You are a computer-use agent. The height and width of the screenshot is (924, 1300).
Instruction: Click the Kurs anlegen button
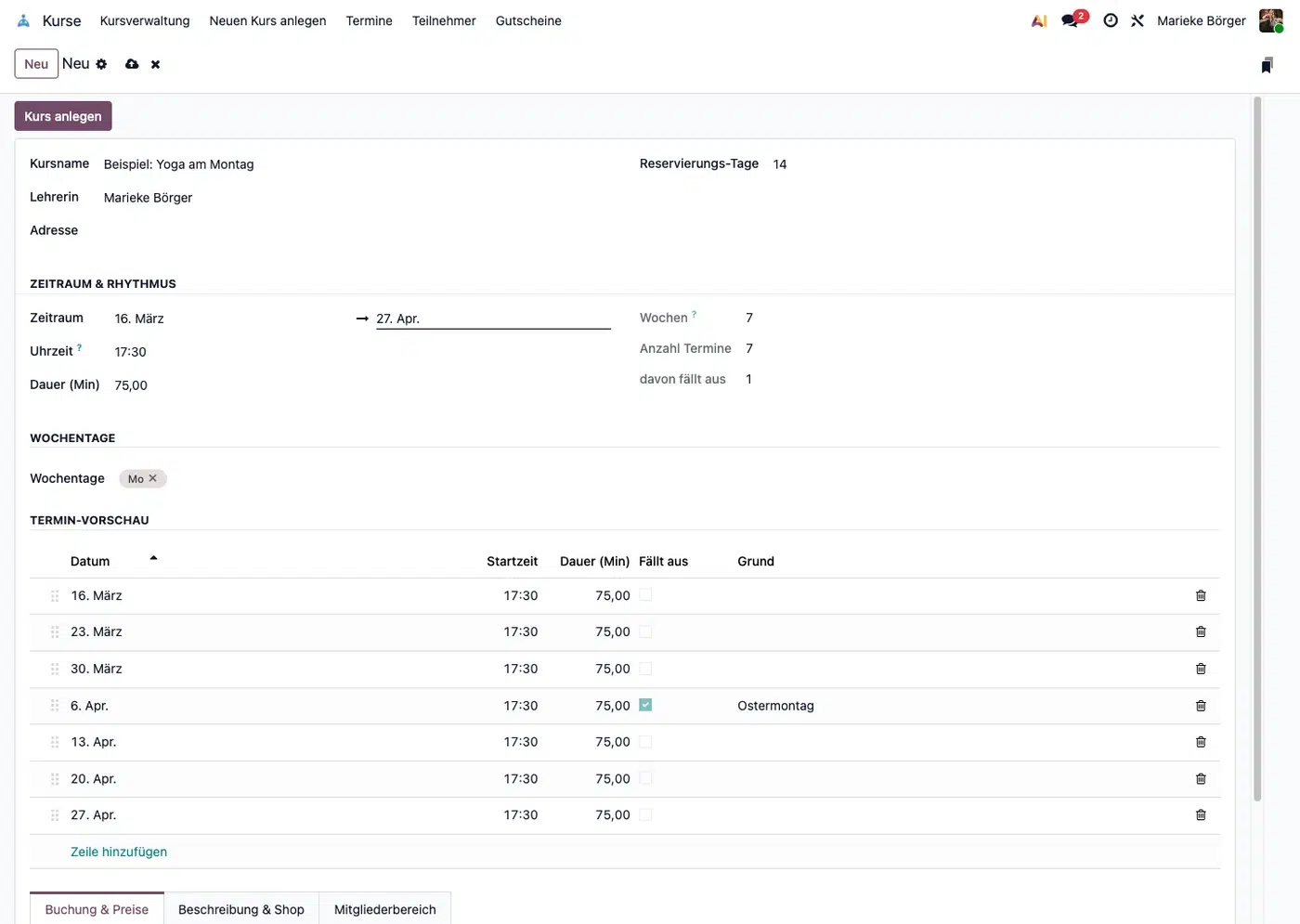pyautogui.click(x=63, y=116)
